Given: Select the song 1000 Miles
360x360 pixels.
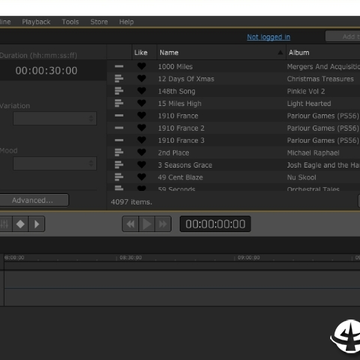Looking at the screenshot, I should point(175,67).
